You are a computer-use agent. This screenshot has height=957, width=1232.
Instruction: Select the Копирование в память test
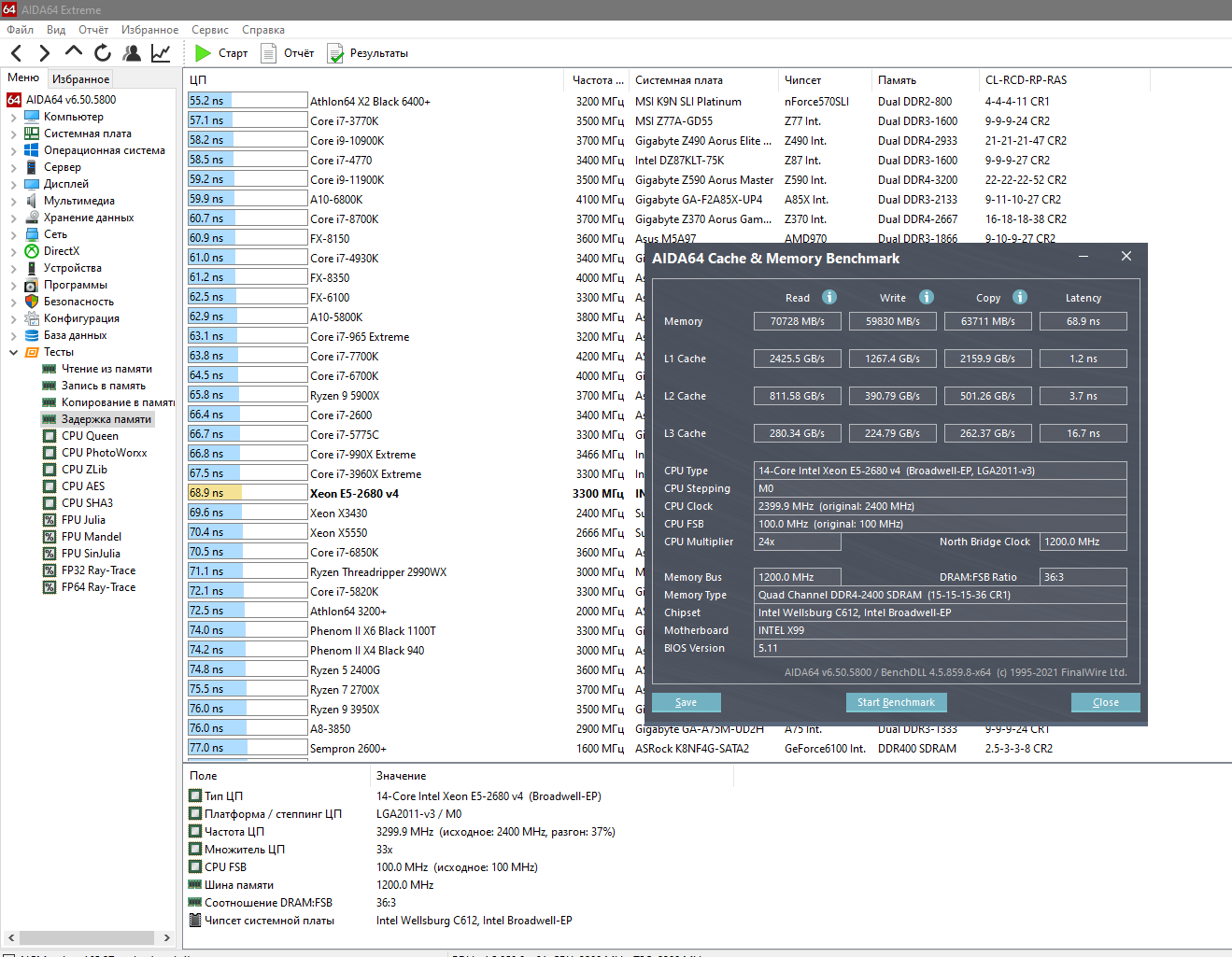[x=118, y=402]
